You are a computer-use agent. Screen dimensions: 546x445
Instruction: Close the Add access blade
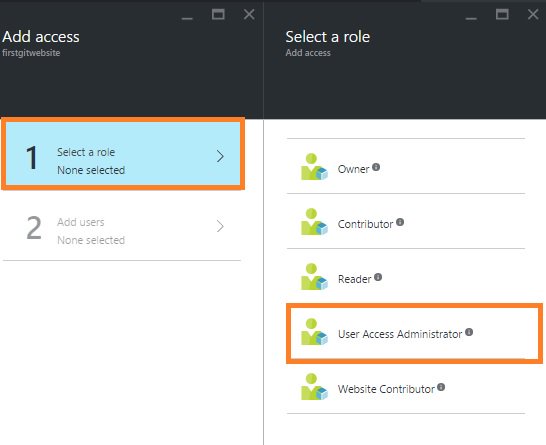249,14
